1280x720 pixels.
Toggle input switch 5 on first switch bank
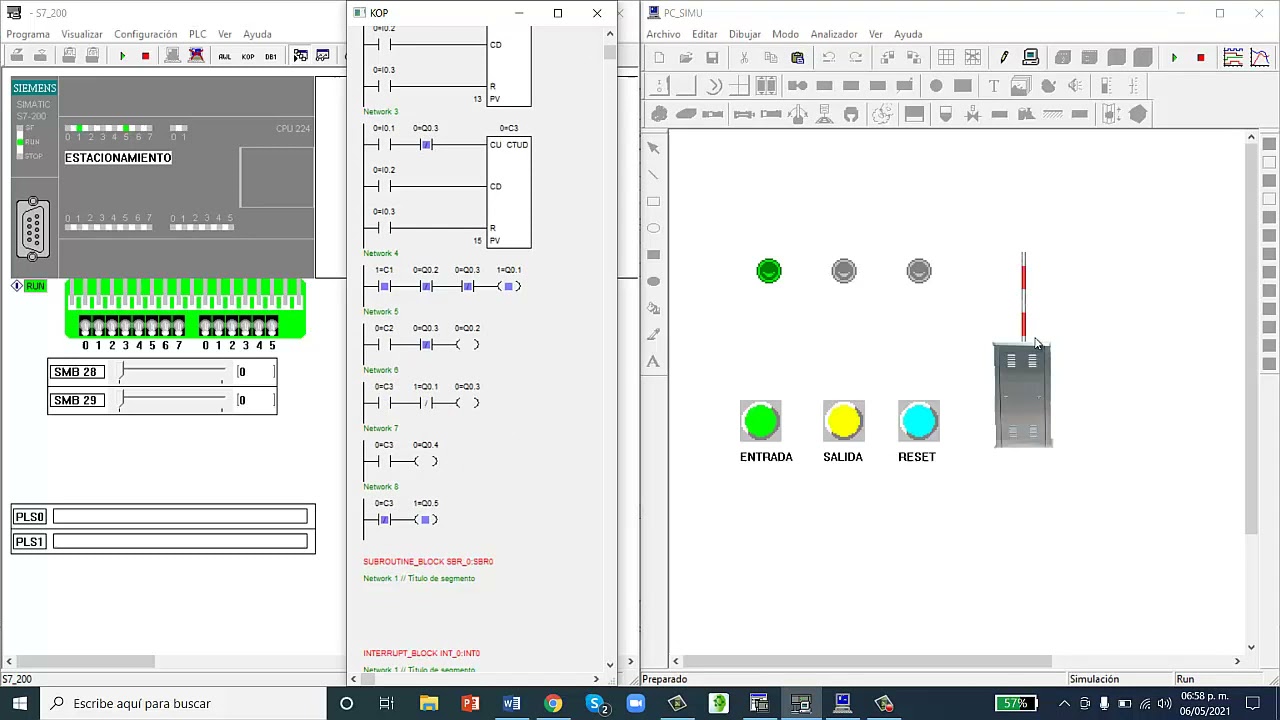tap(152, 327)
